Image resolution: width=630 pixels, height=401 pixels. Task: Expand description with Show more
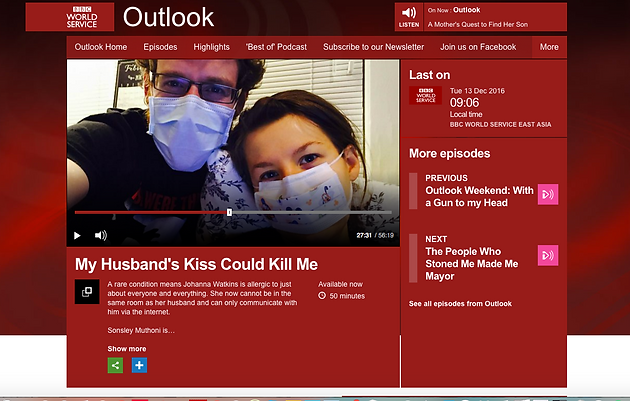click(x=127, y=349)
